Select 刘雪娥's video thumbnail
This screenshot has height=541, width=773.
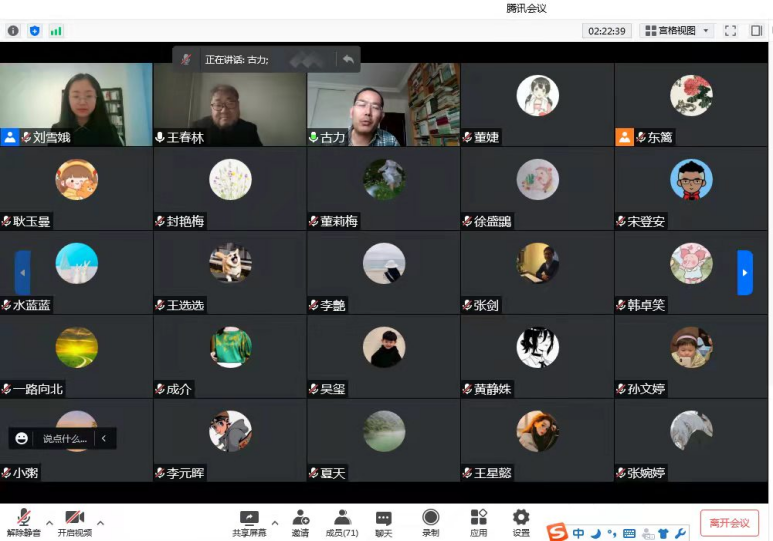click(76, 104)
